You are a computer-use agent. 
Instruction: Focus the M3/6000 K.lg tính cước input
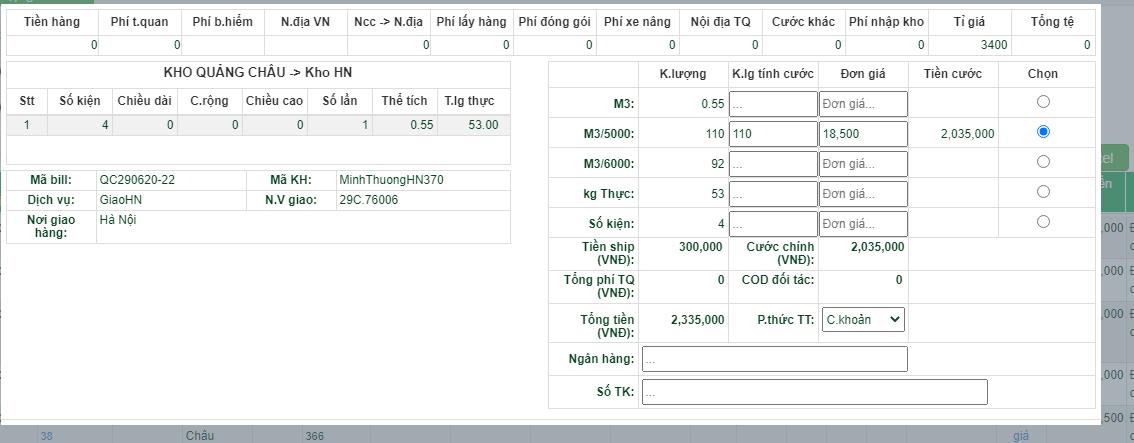(x=773, y=164)
